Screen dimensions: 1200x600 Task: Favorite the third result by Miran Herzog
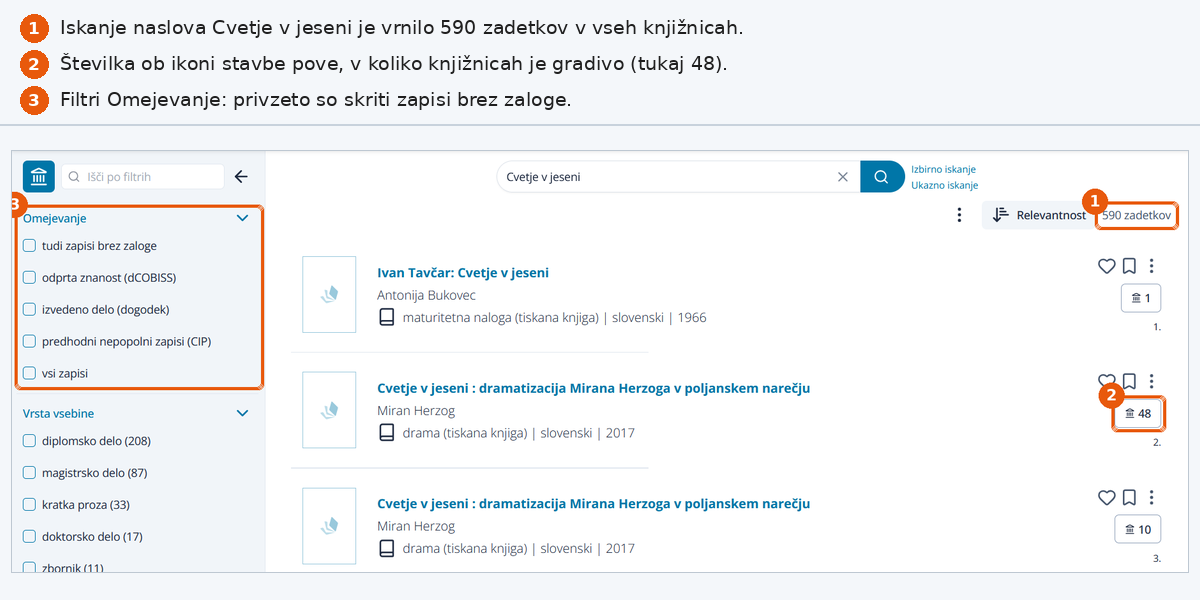point(1106,497)
